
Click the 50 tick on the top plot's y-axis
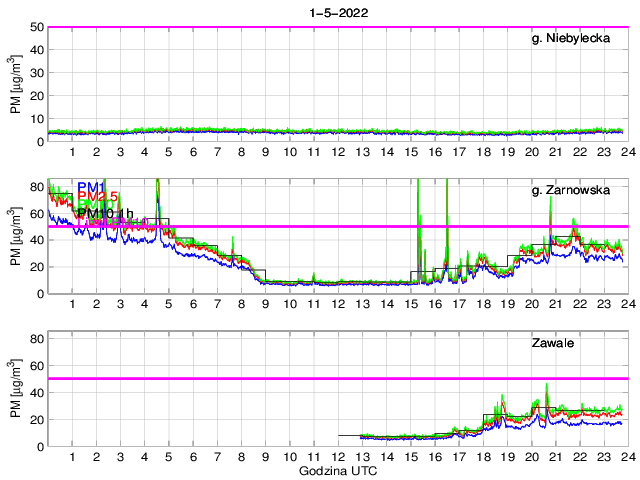point(35,28)
